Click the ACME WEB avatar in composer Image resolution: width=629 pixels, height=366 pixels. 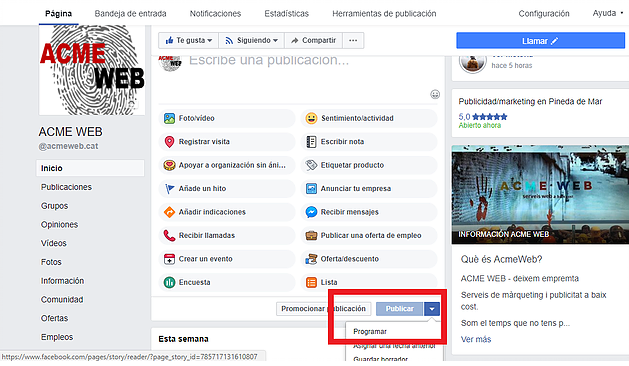click(170, 63)
